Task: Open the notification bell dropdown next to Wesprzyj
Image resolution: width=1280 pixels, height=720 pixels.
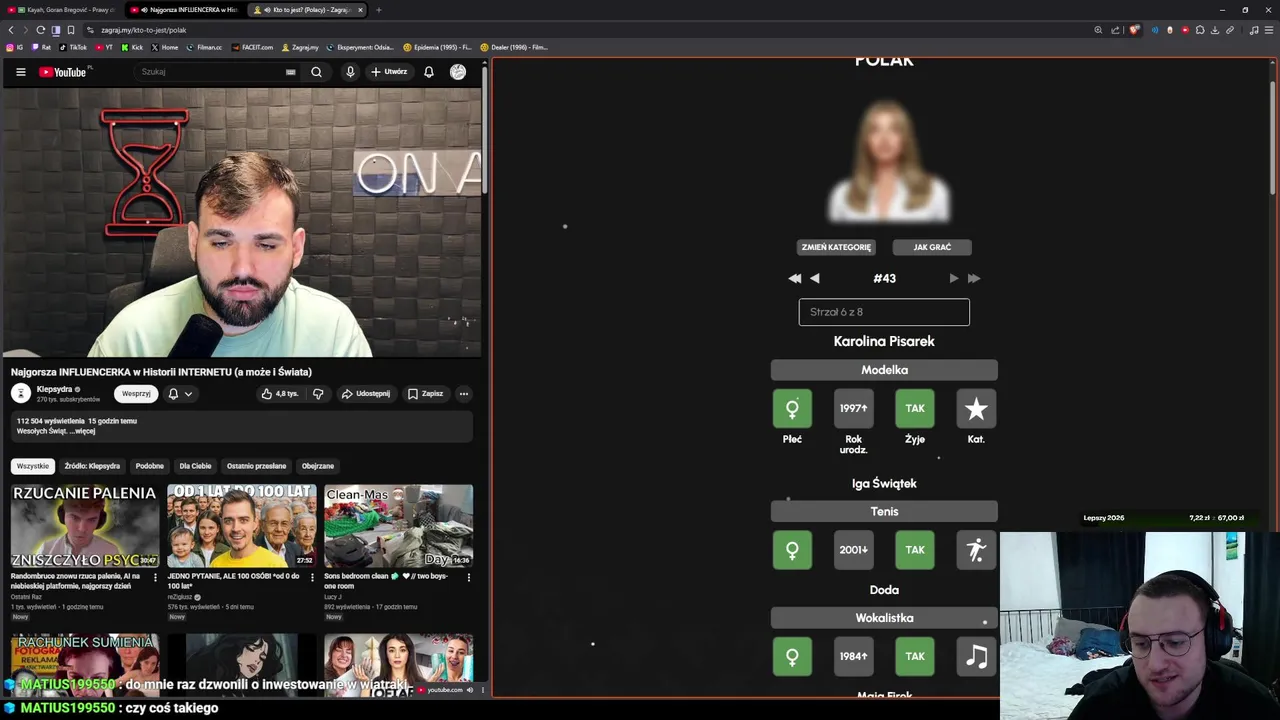Action: click(x=180, y=394)
